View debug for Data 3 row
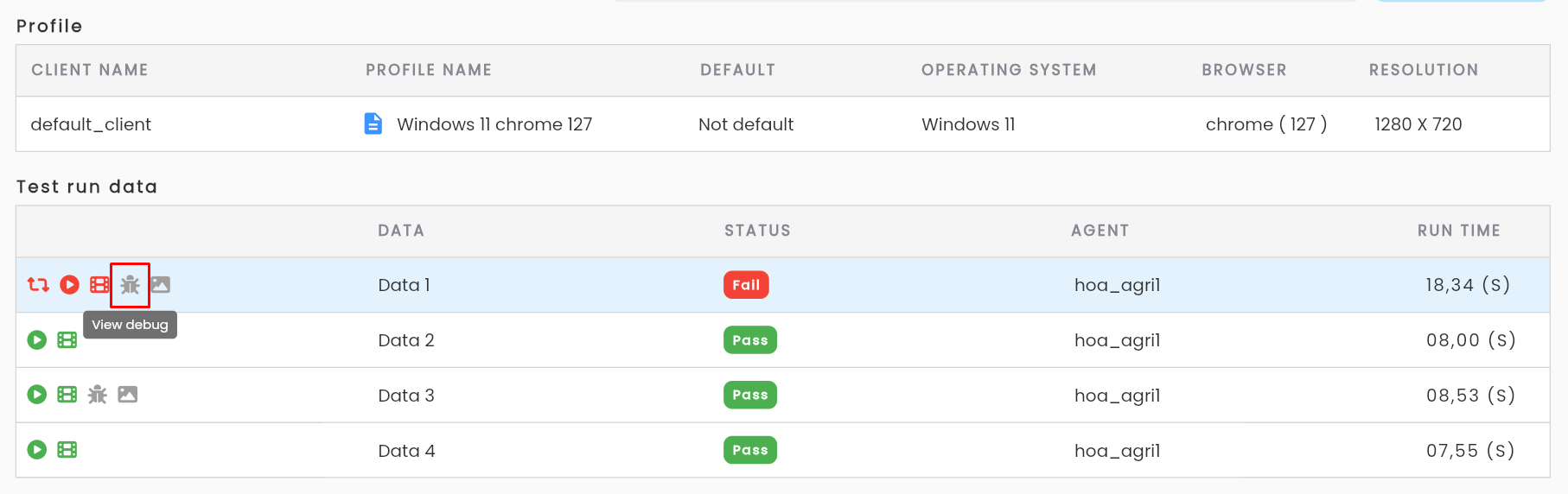Image resolution: width=1568 pixels, height=494 pixels. click(98, 395)
